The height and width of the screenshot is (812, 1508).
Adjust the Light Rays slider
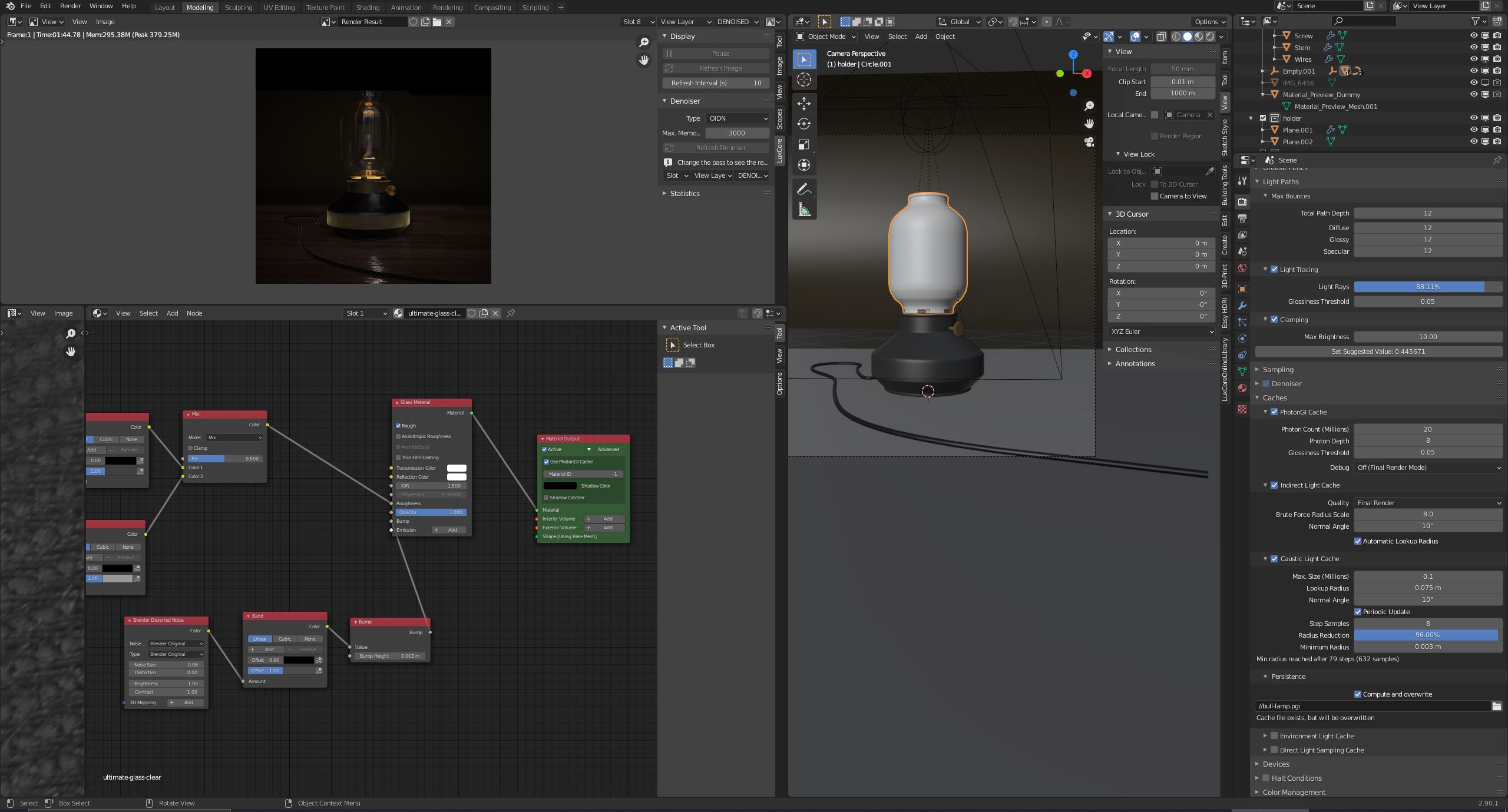1427,287
